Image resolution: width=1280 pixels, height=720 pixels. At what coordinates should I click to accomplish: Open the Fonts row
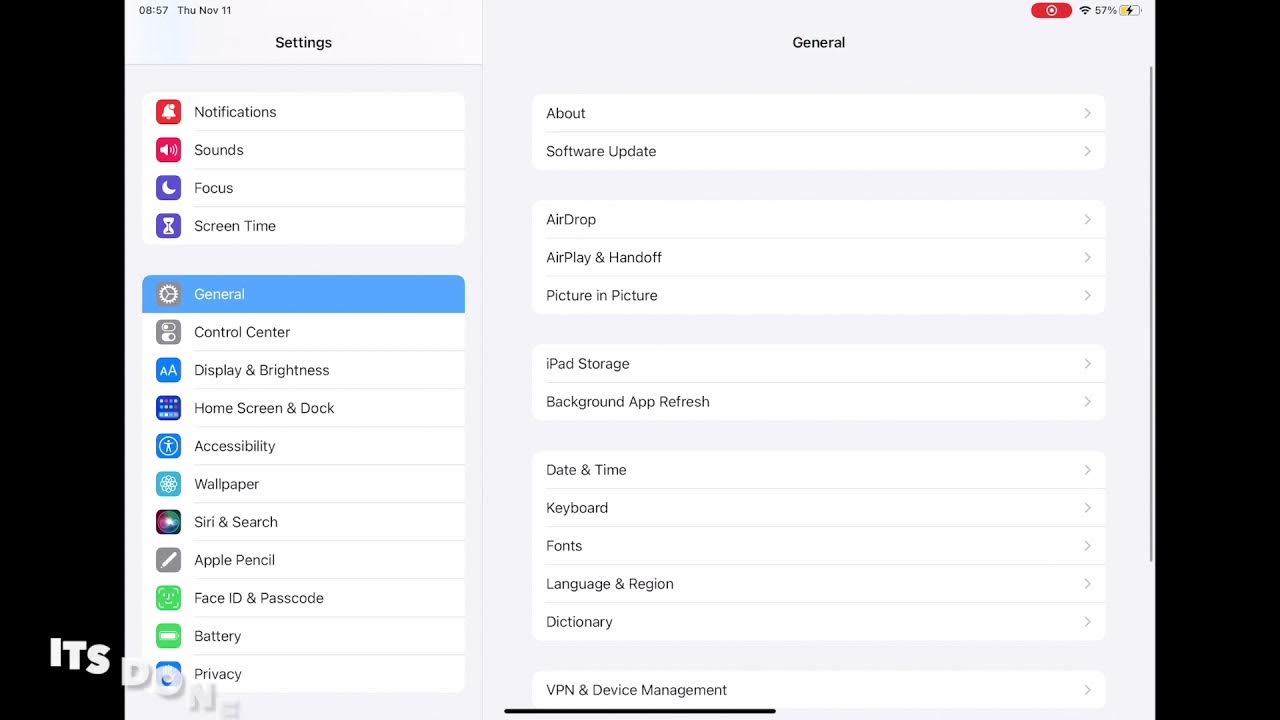coord(818,546)
